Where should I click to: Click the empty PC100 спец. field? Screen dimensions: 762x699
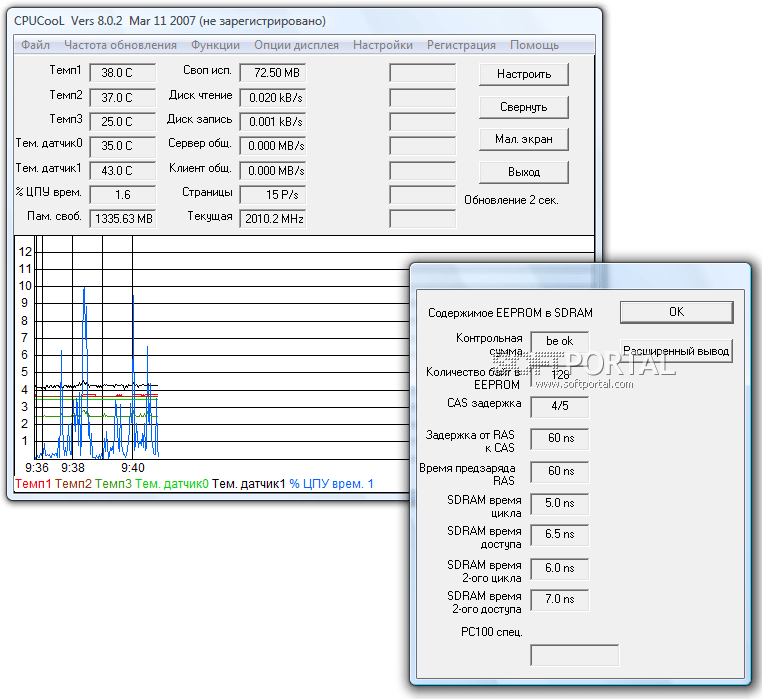[x=574, y=655]
